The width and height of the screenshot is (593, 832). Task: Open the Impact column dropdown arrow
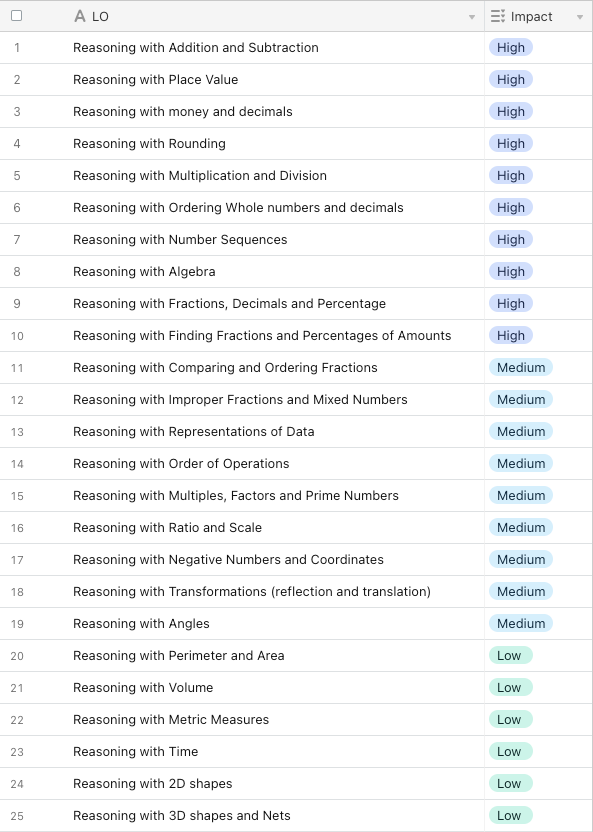pos(579,17)
